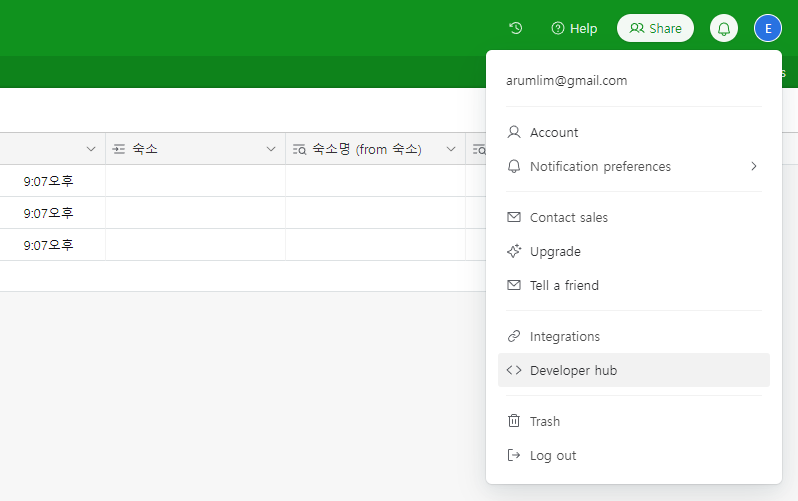Open the base history clock icon
The width and height of the screenshot is (798, 501).
(x=516, y=28)
